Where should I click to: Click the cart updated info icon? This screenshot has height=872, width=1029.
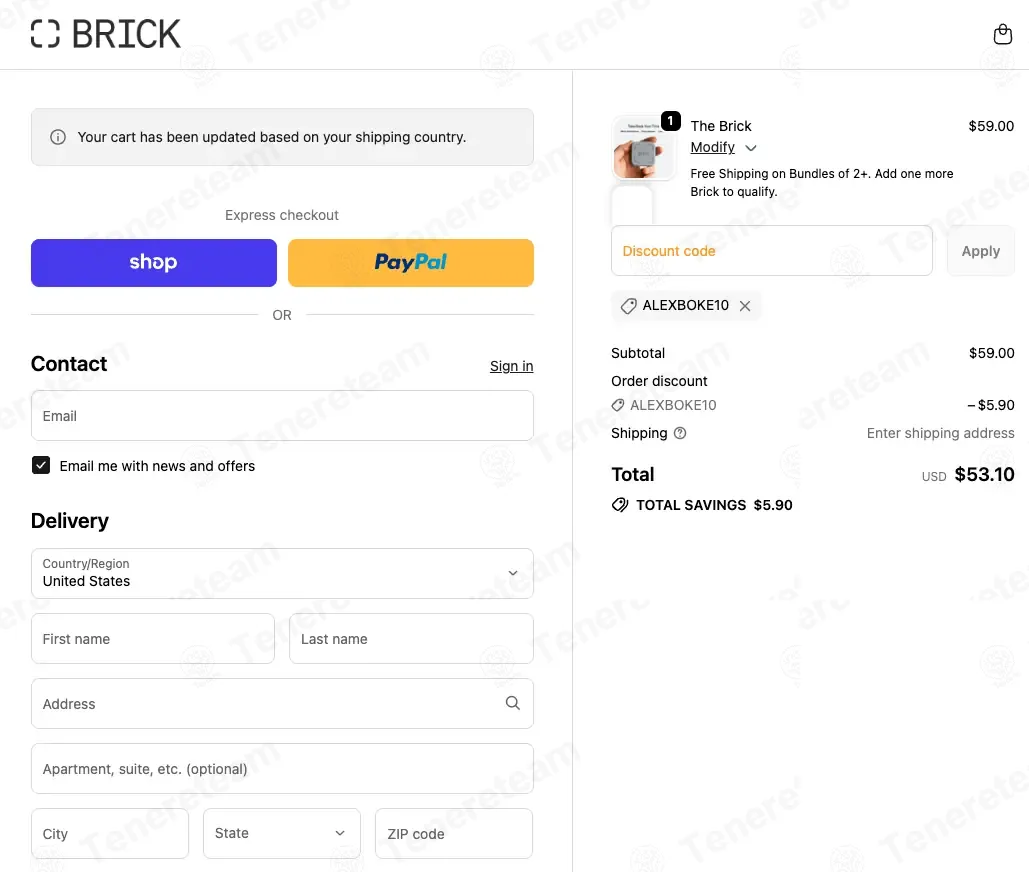58,137
